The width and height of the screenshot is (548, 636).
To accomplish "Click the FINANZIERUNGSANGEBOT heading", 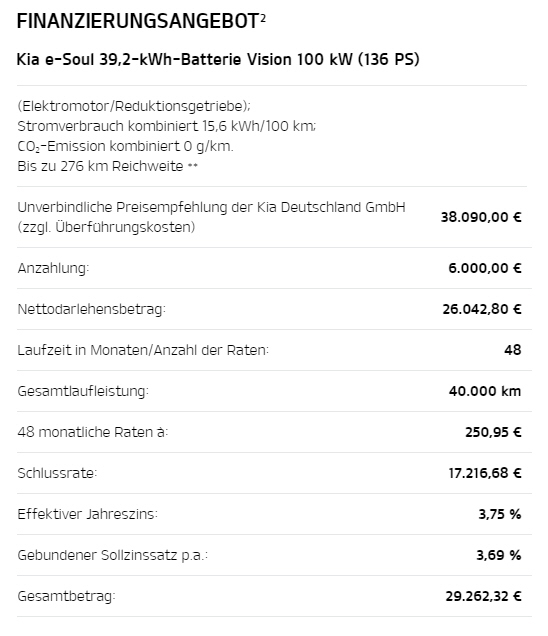I will click(138, 21).
